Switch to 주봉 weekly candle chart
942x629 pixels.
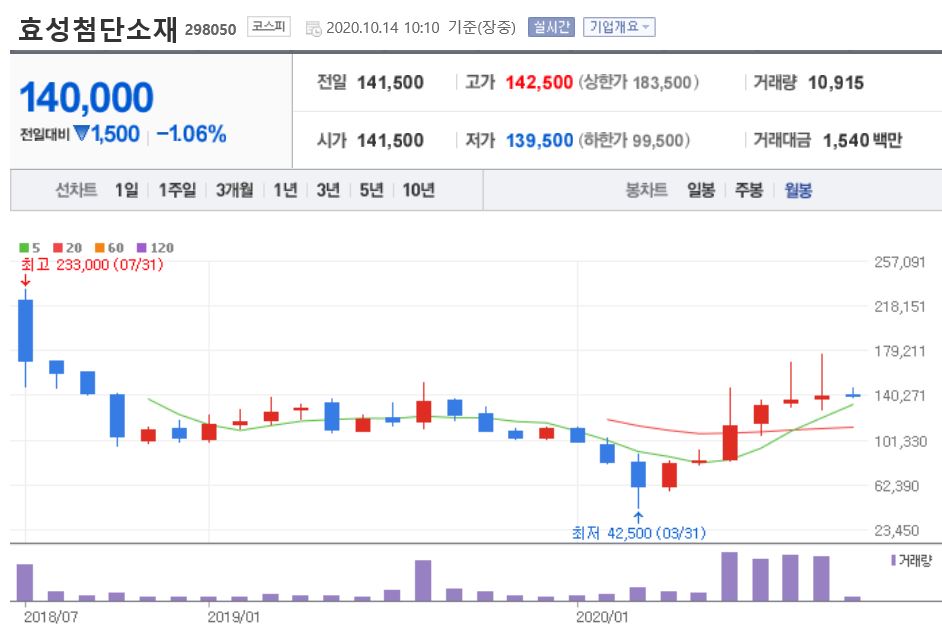tap(749, 190)
